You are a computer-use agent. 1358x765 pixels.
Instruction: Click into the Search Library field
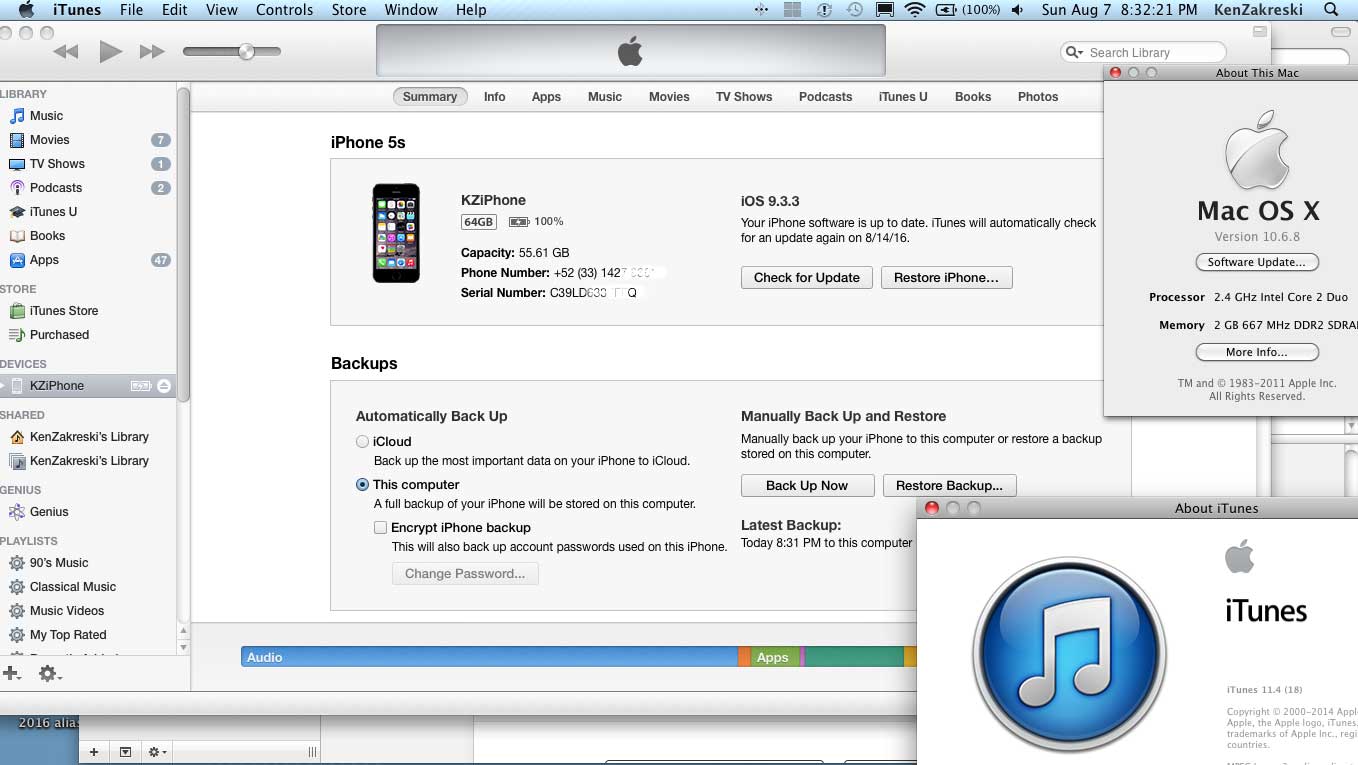point(1143,52)
